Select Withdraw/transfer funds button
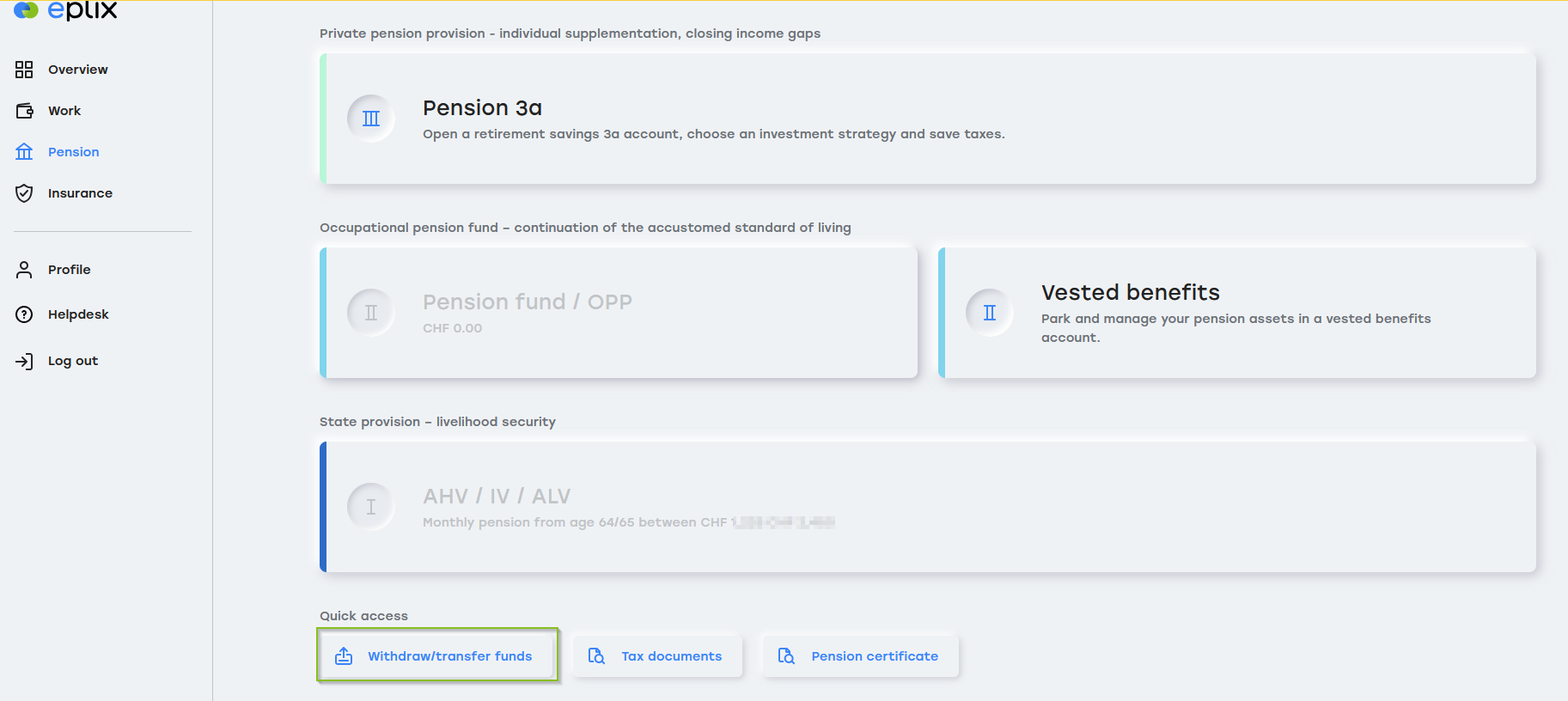This screenshot has height=701, width=1568. 437,655
